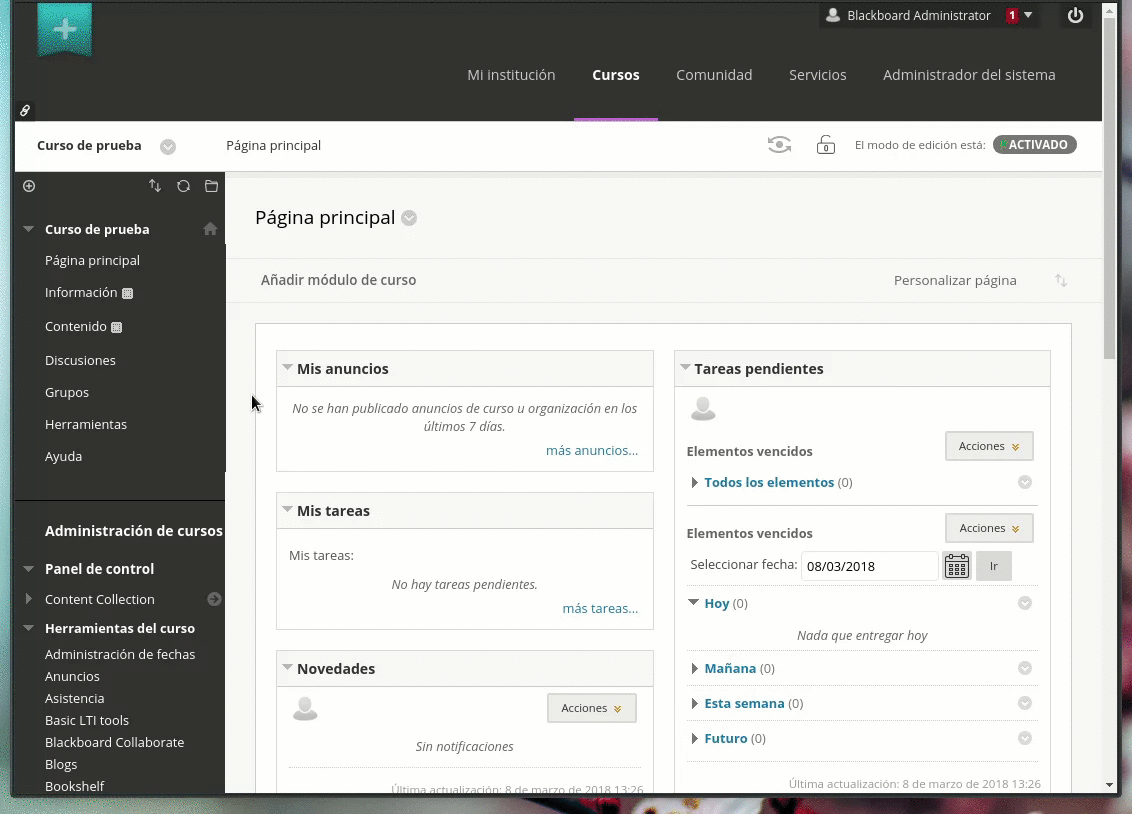
Task: Collapse the Hoy section
Action: tap(694, 603)
